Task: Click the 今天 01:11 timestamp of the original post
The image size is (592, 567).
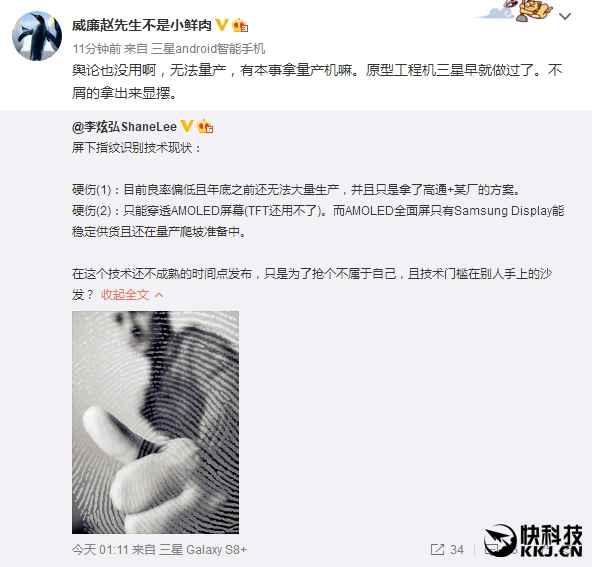Action: 100,550
